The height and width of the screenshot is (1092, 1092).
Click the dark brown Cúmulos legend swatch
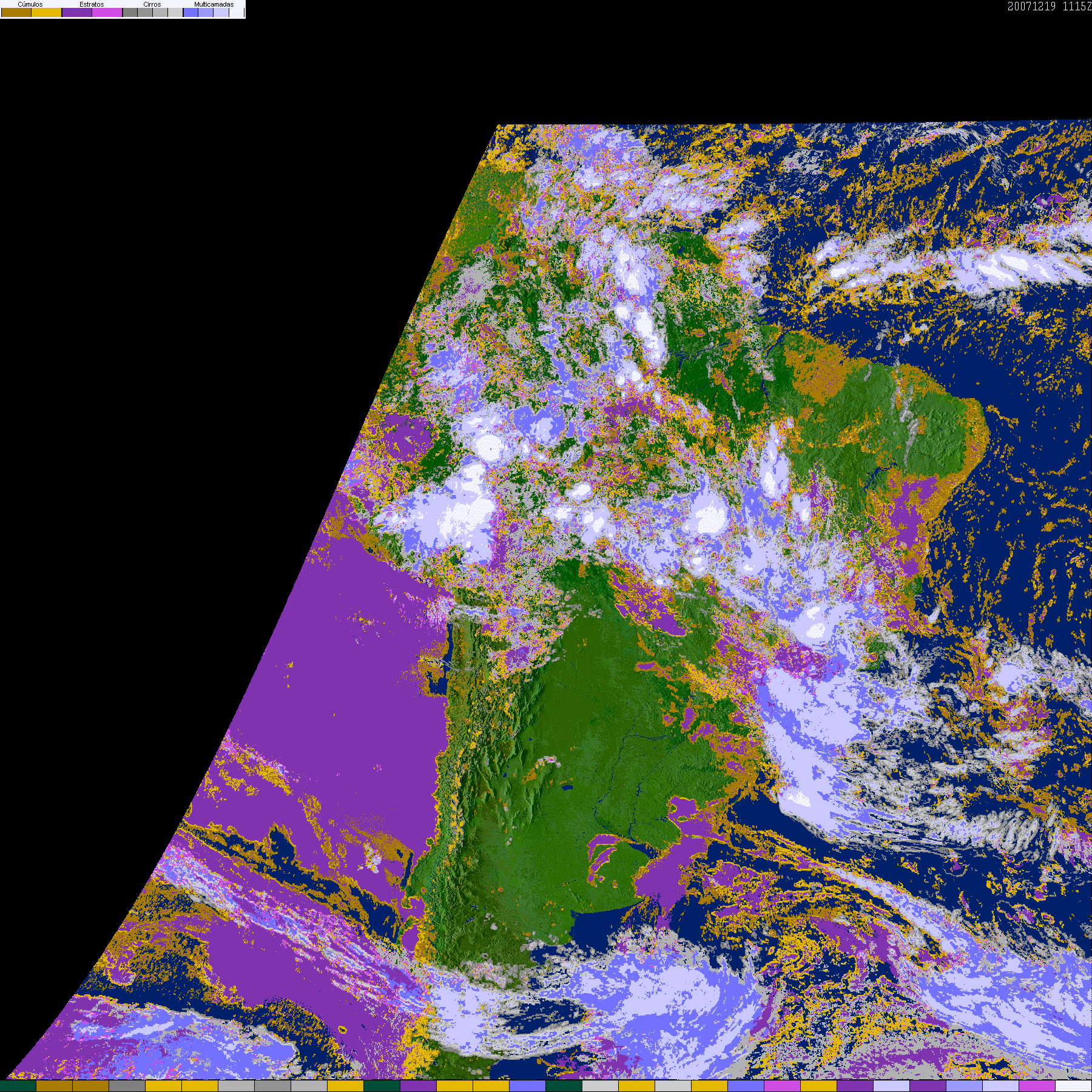click(16, 13)
